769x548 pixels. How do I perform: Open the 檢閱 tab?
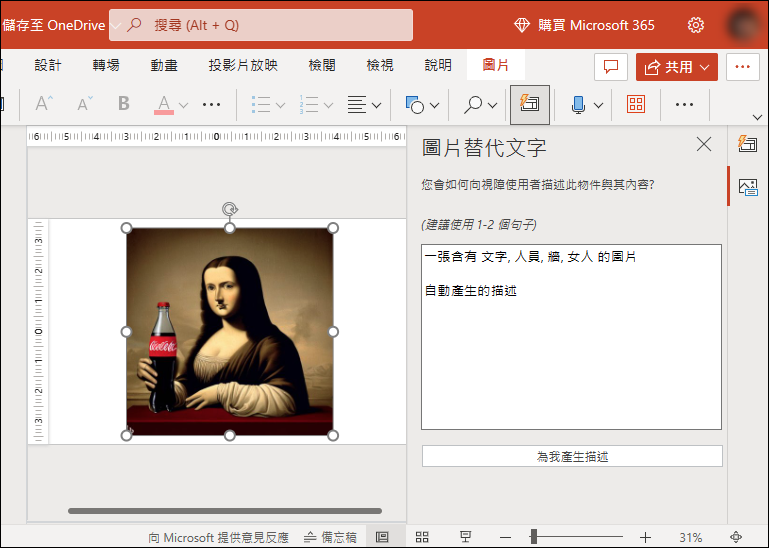pos(322,65)
